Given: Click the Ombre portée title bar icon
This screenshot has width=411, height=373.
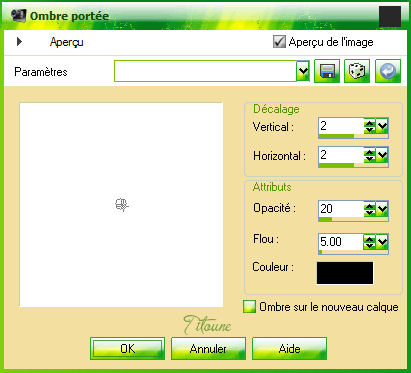Looking at the screenshot, I should pyautogui.click(x=18, y=15).
